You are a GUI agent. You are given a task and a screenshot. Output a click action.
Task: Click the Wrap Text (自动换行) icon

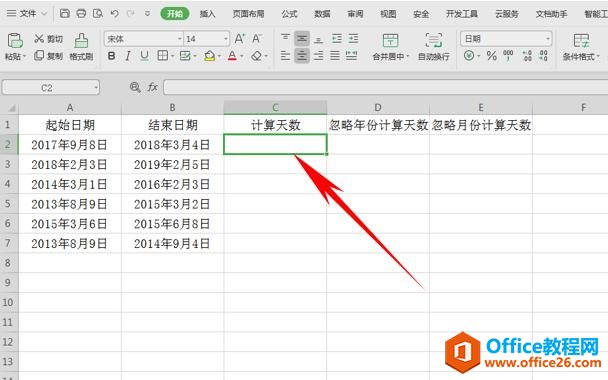434,40
